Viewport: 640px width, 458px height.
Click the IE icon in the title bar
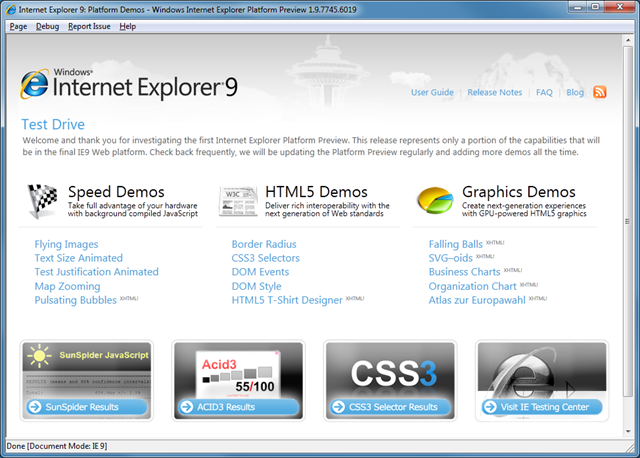(x=11, y=9)
